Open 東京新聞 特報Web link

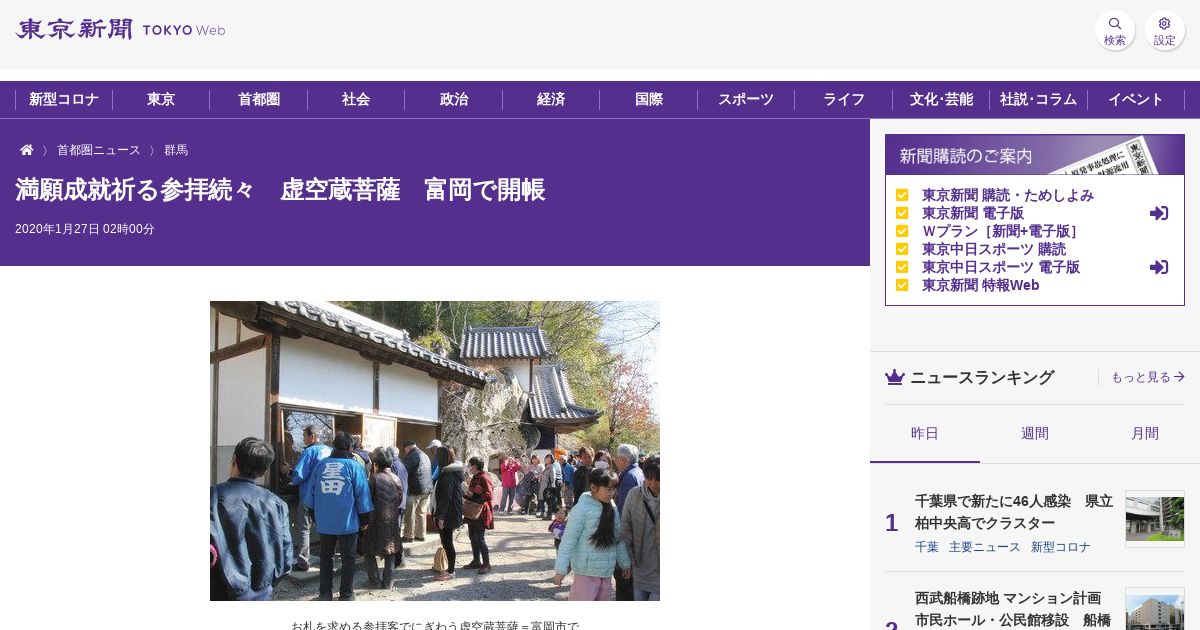coord(981,285)
